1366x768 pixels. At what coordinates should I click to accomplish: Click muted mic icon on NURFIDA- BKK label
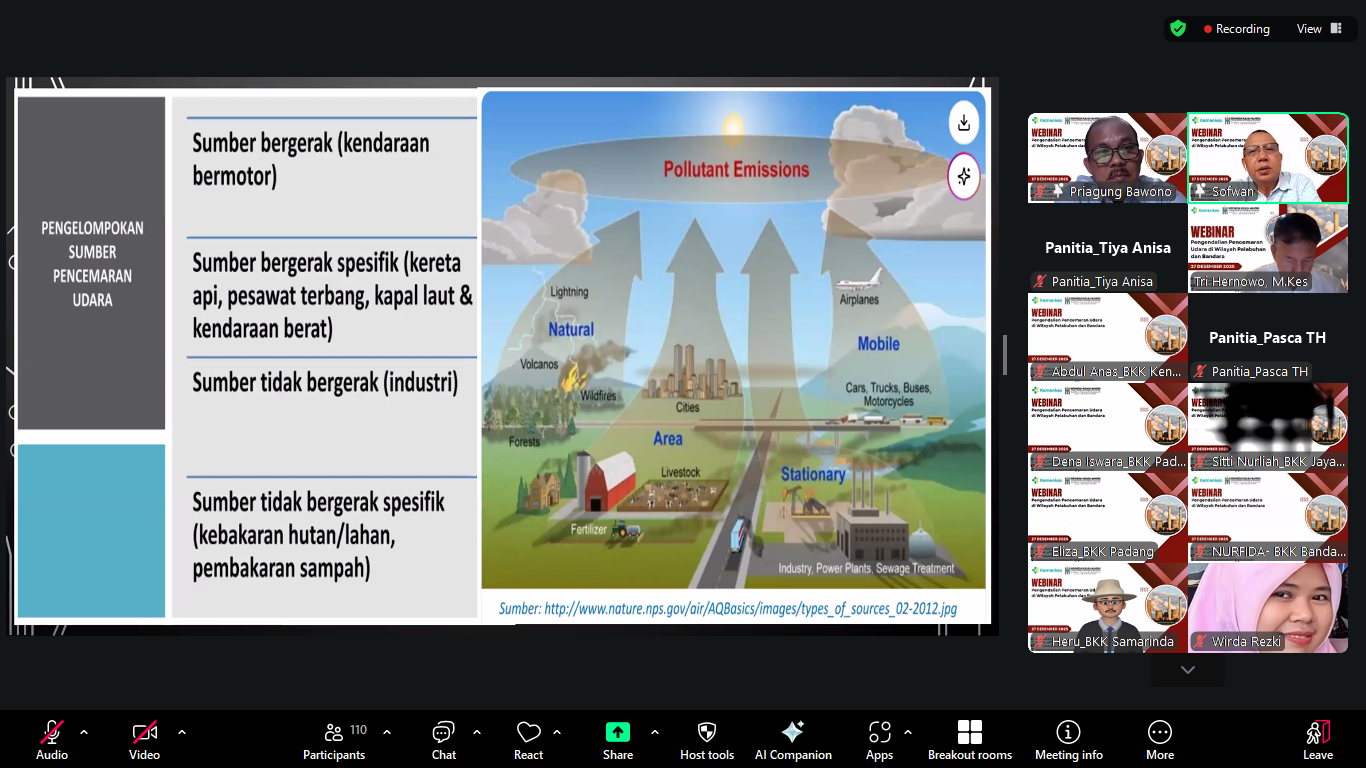(1200, 552)
